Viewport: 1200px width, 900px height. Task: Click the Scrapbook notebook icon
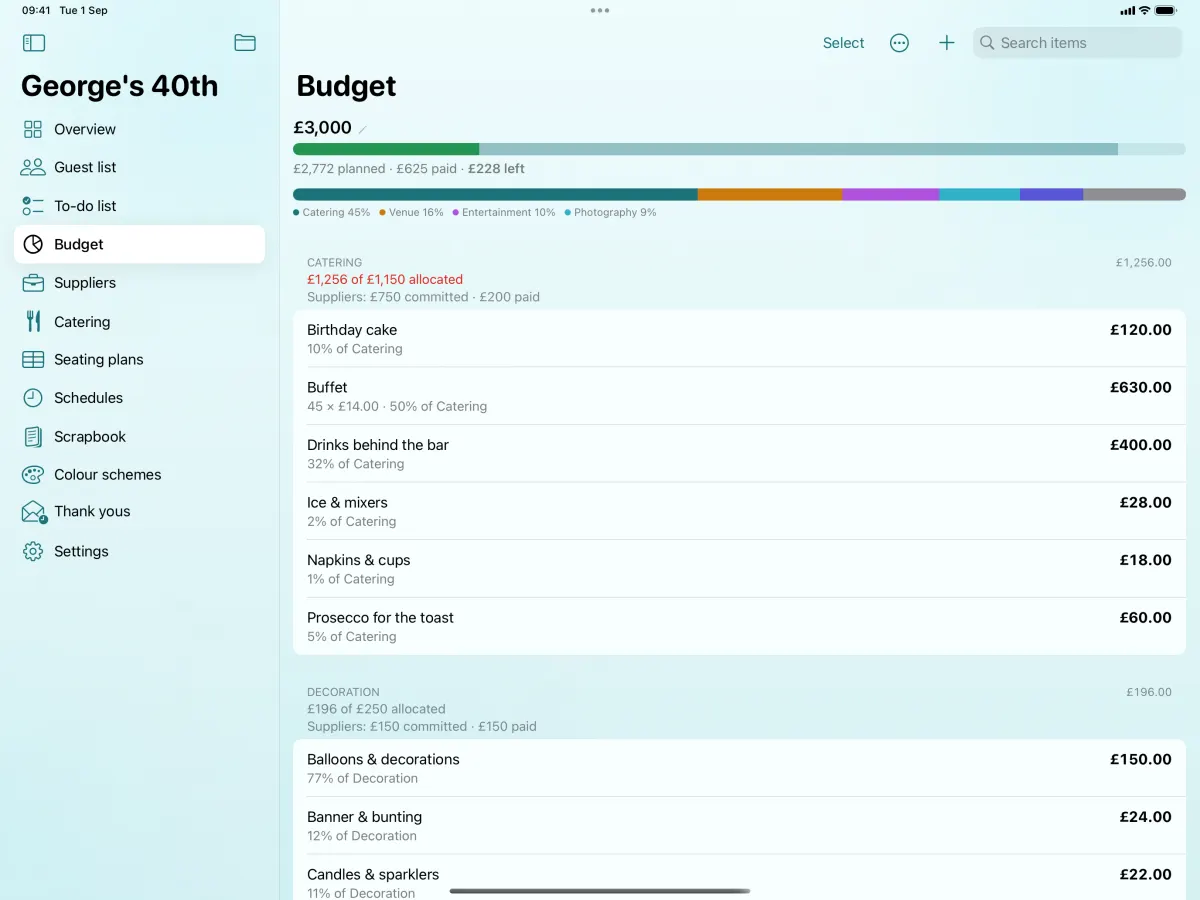point(33,437)
